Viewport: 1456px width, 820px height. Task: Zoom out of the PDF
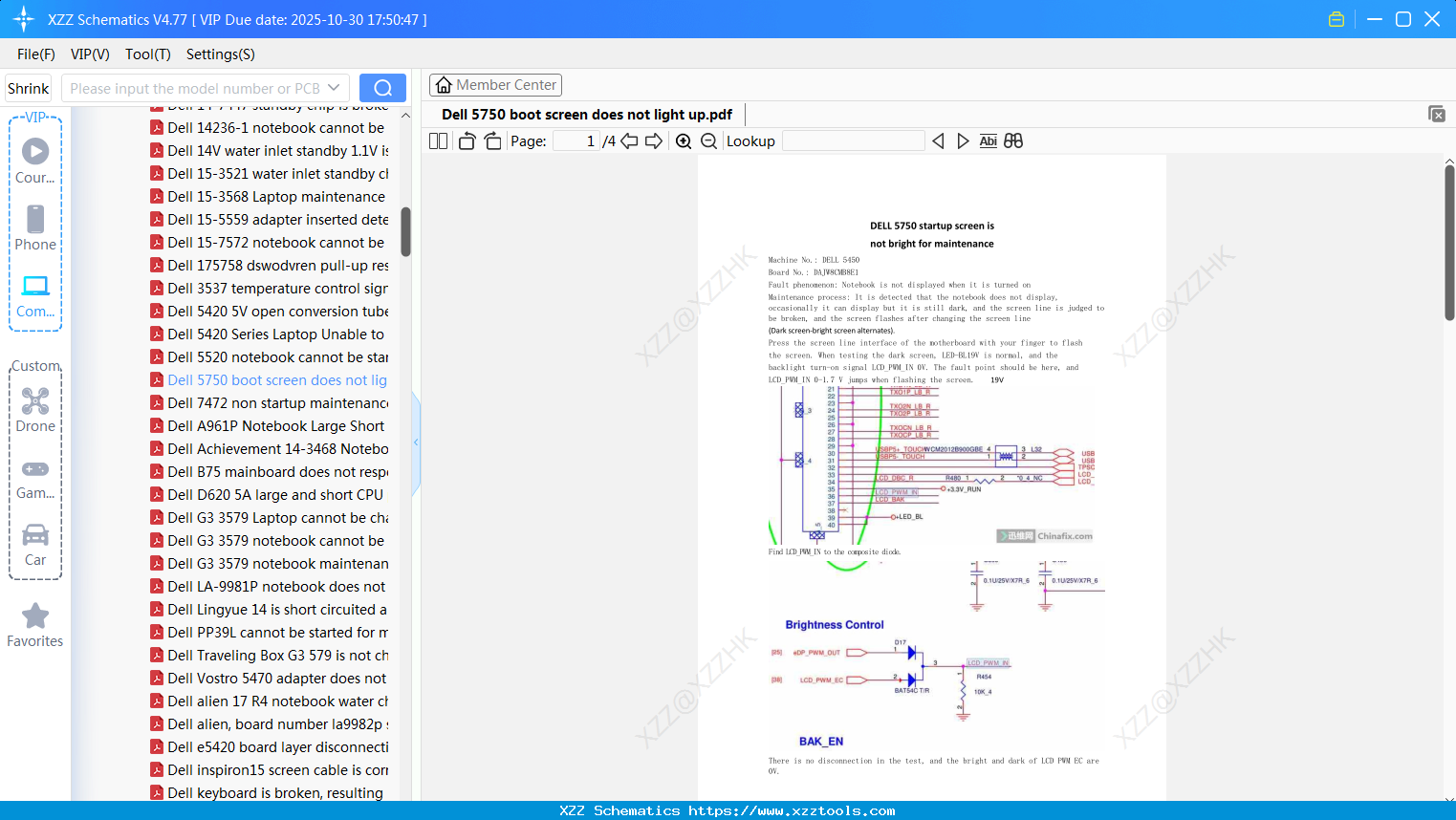708,141
